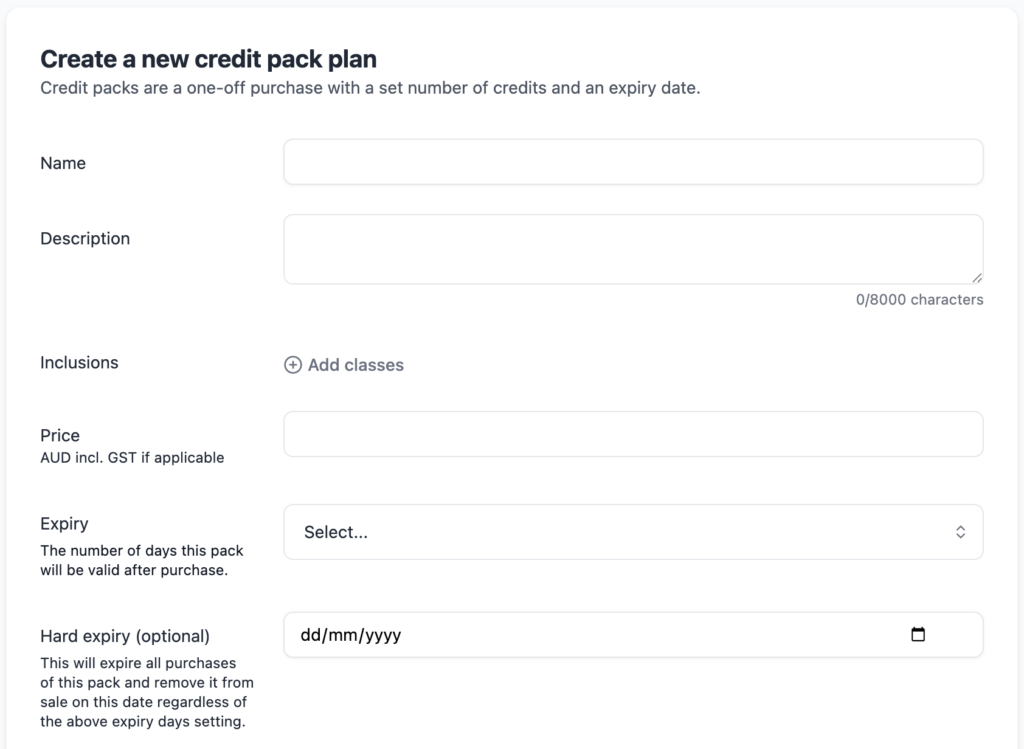Select the mm month segment of Hard expiry
Screen dimensions: 1024x749
(x=340, y=634)
